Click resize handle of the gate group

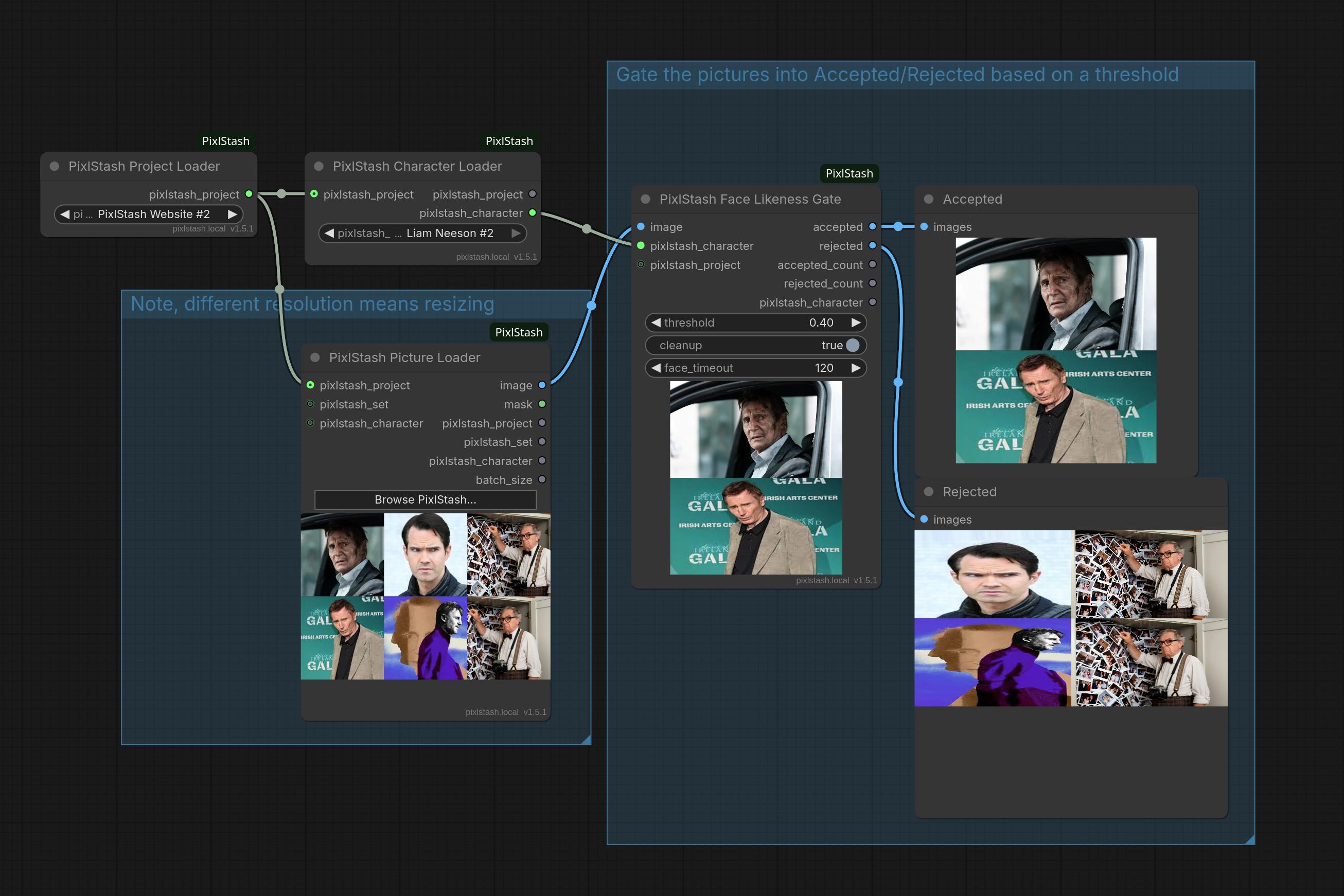[x=1250, y=839]
